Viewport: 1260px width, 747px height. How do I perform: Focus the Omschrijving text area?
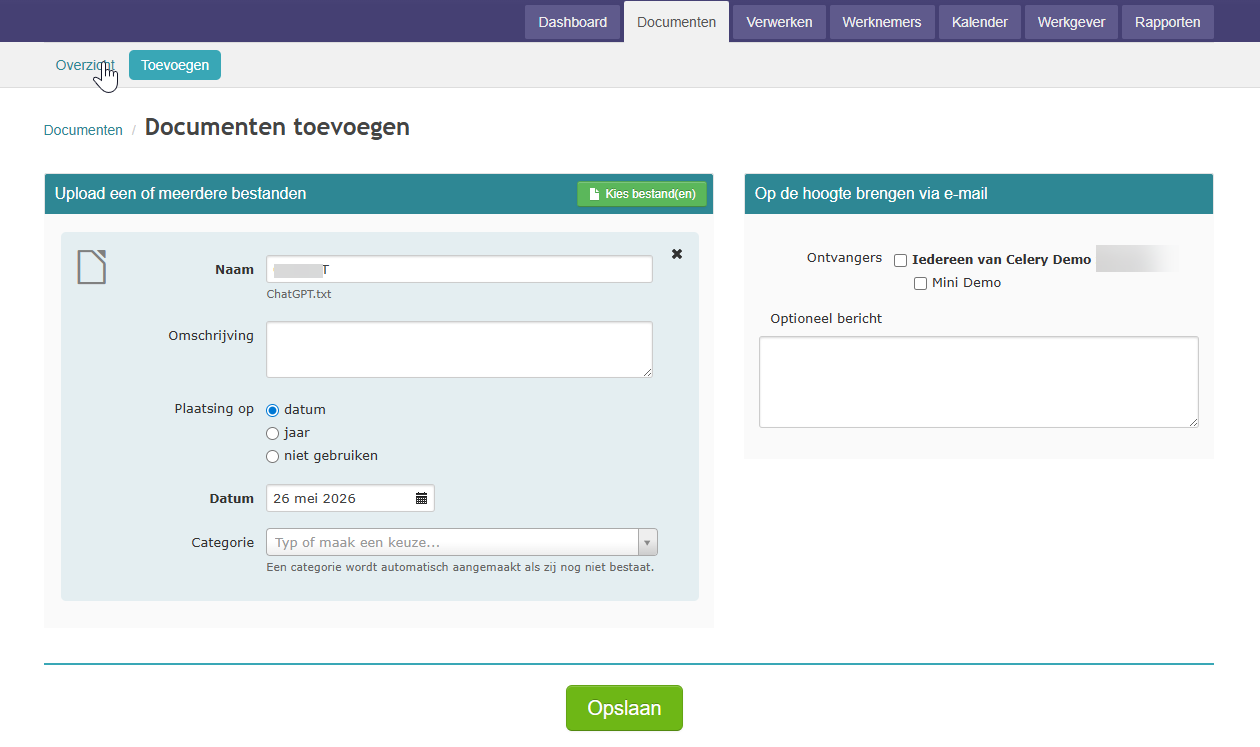(459, 349)
